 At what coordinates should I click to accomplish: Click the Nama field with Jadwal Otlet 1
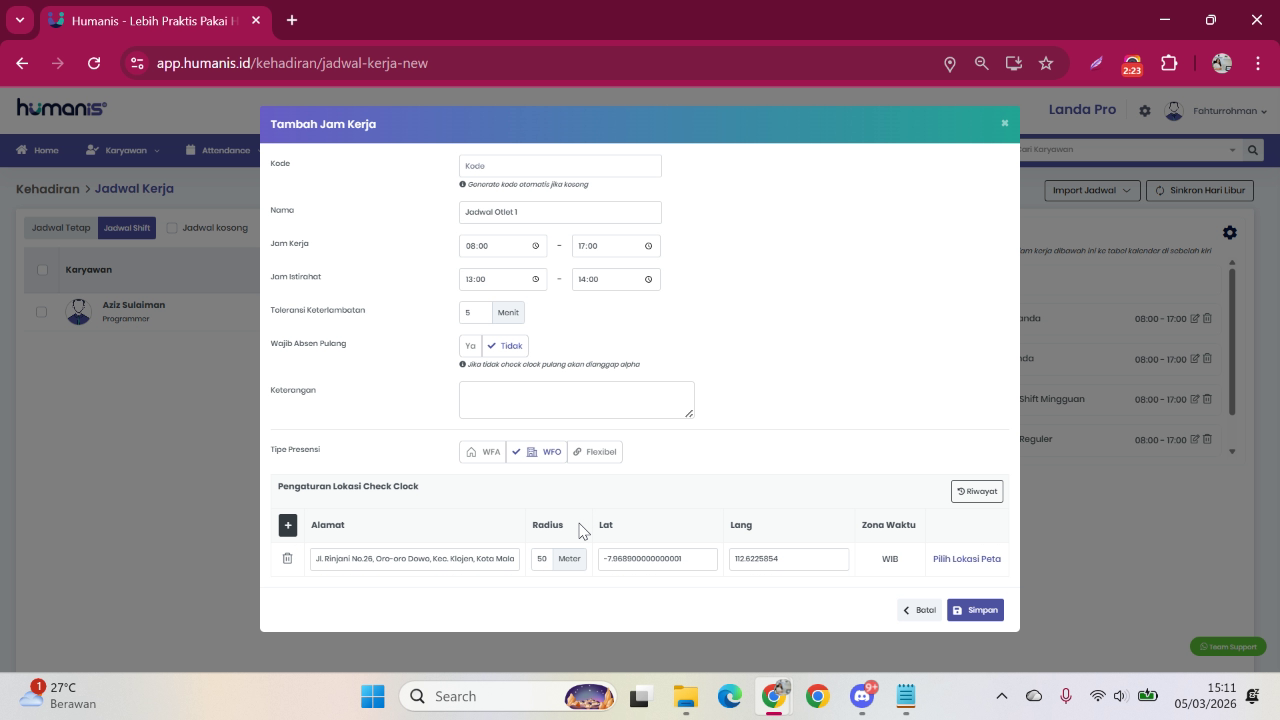click(560, 212)
